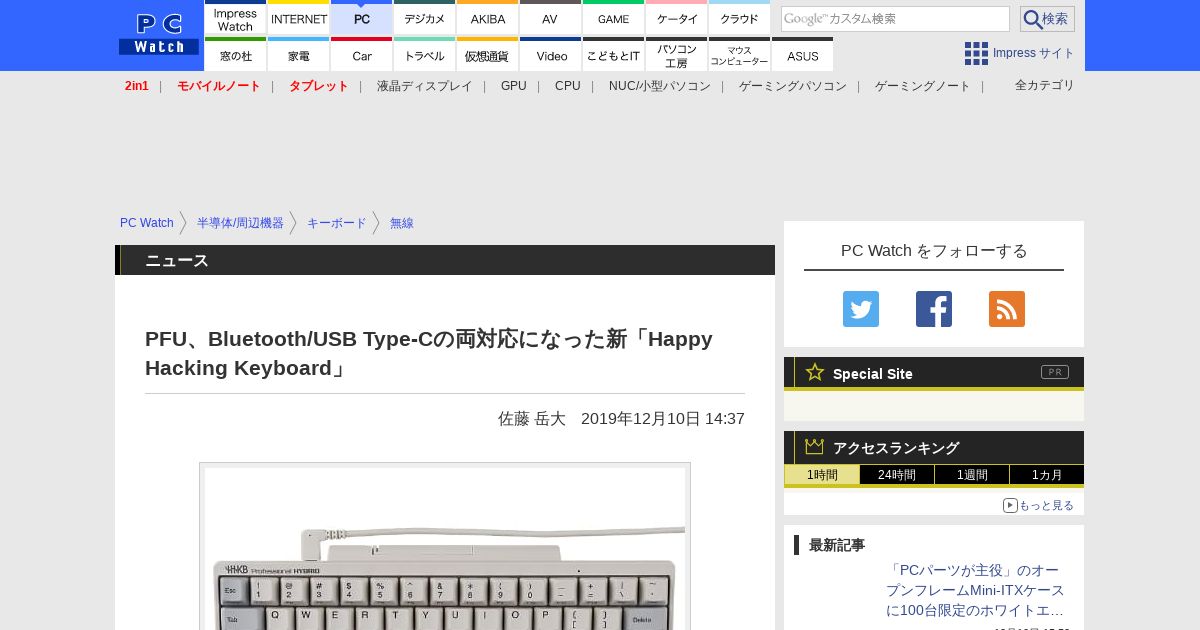Open the NUC/小型パソコン category
Image resolution: width=1200 pixels, height=630 pixels.
(x=660, y=86)
